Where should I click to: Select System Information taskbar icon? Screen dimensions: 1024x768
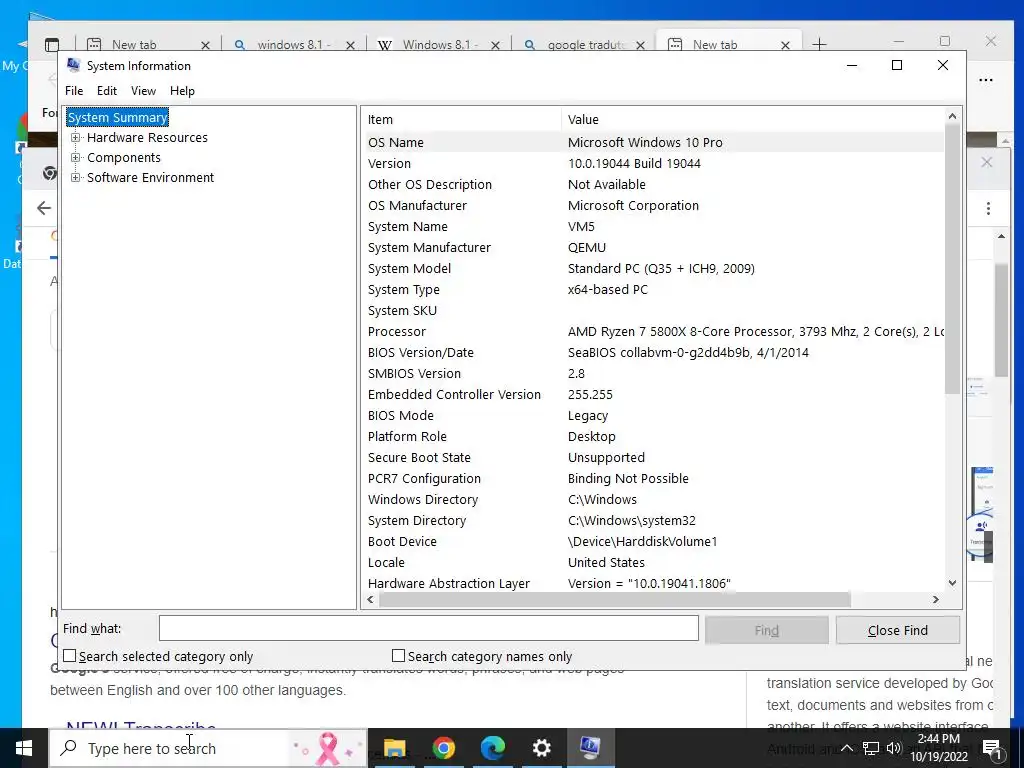click(590, 748)
